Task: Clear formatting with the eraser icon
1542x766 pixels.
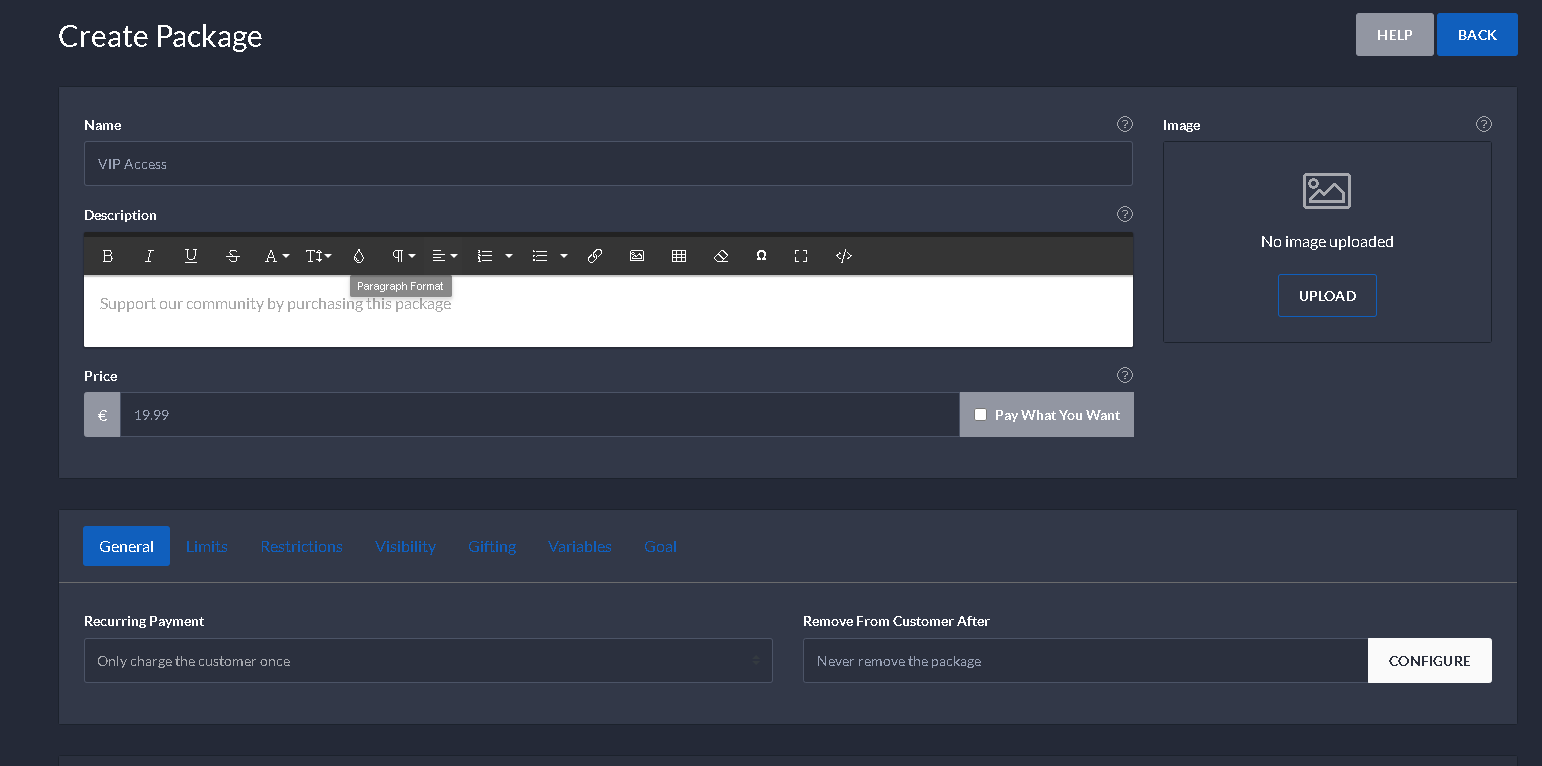Action: click(721, 256)
